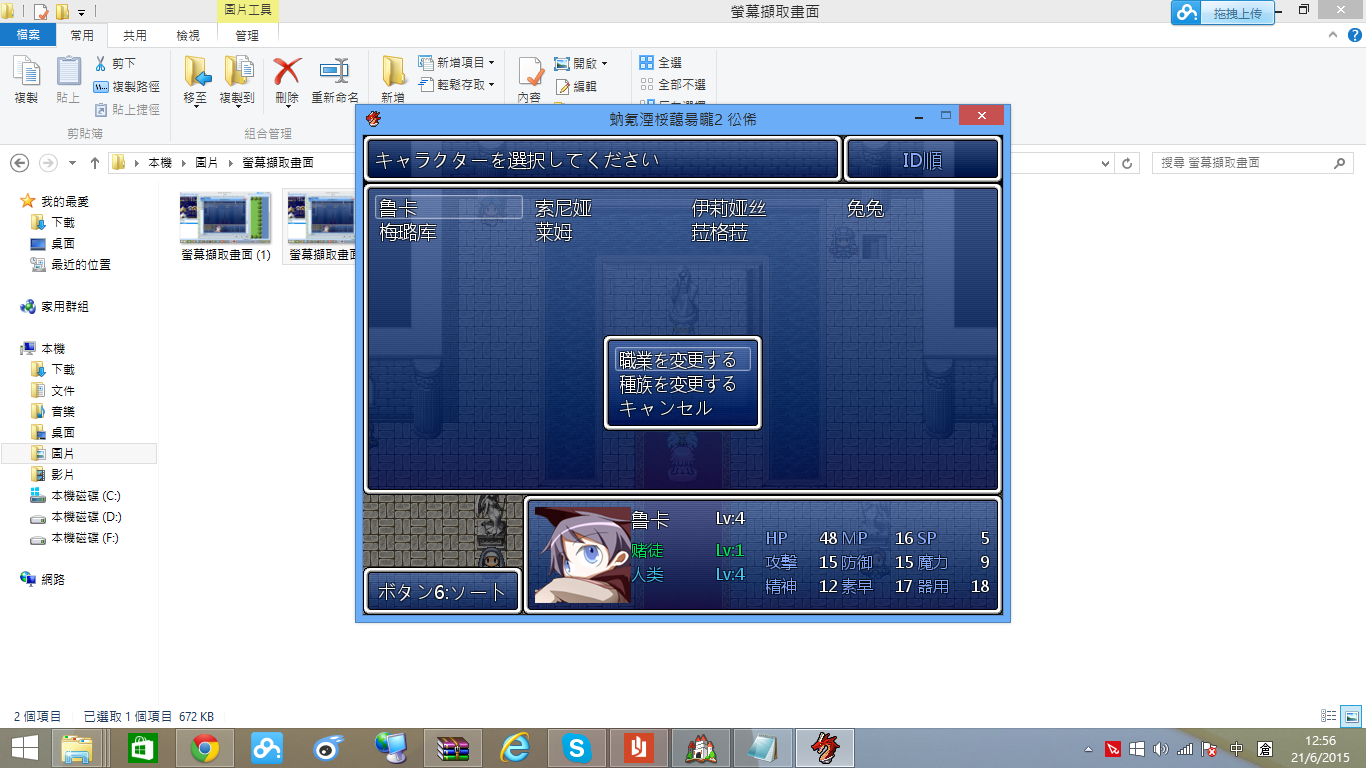This screenshot has width=1366, height=768.
Task: Switch to the View (檢視) ribbon tab
Action: pos(188,35)
